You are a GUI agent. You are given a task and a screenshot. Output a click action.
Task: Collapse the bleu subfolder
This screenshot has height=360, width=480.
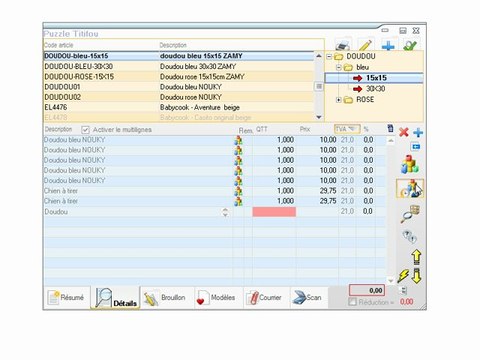339,67
